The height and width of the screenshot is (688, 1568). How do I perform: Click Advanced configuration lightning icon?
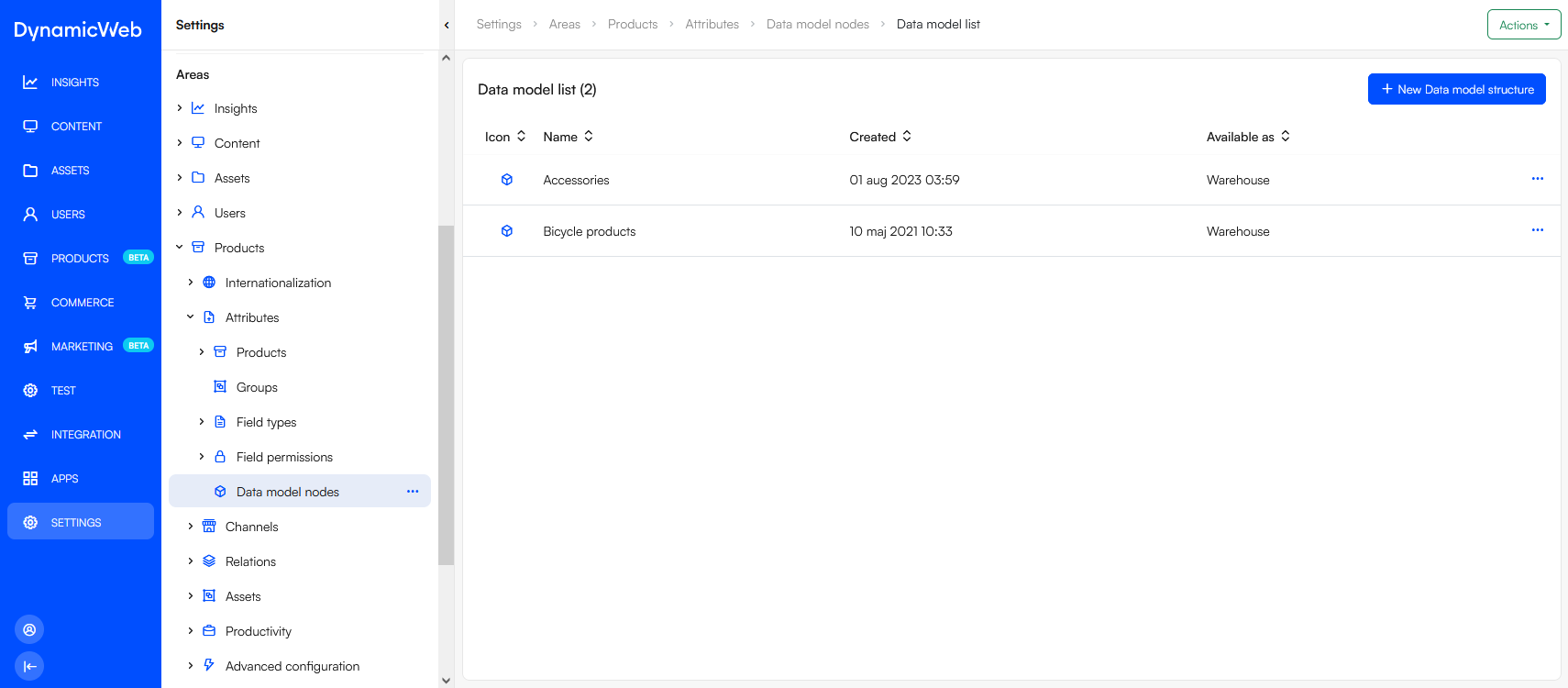209,665
